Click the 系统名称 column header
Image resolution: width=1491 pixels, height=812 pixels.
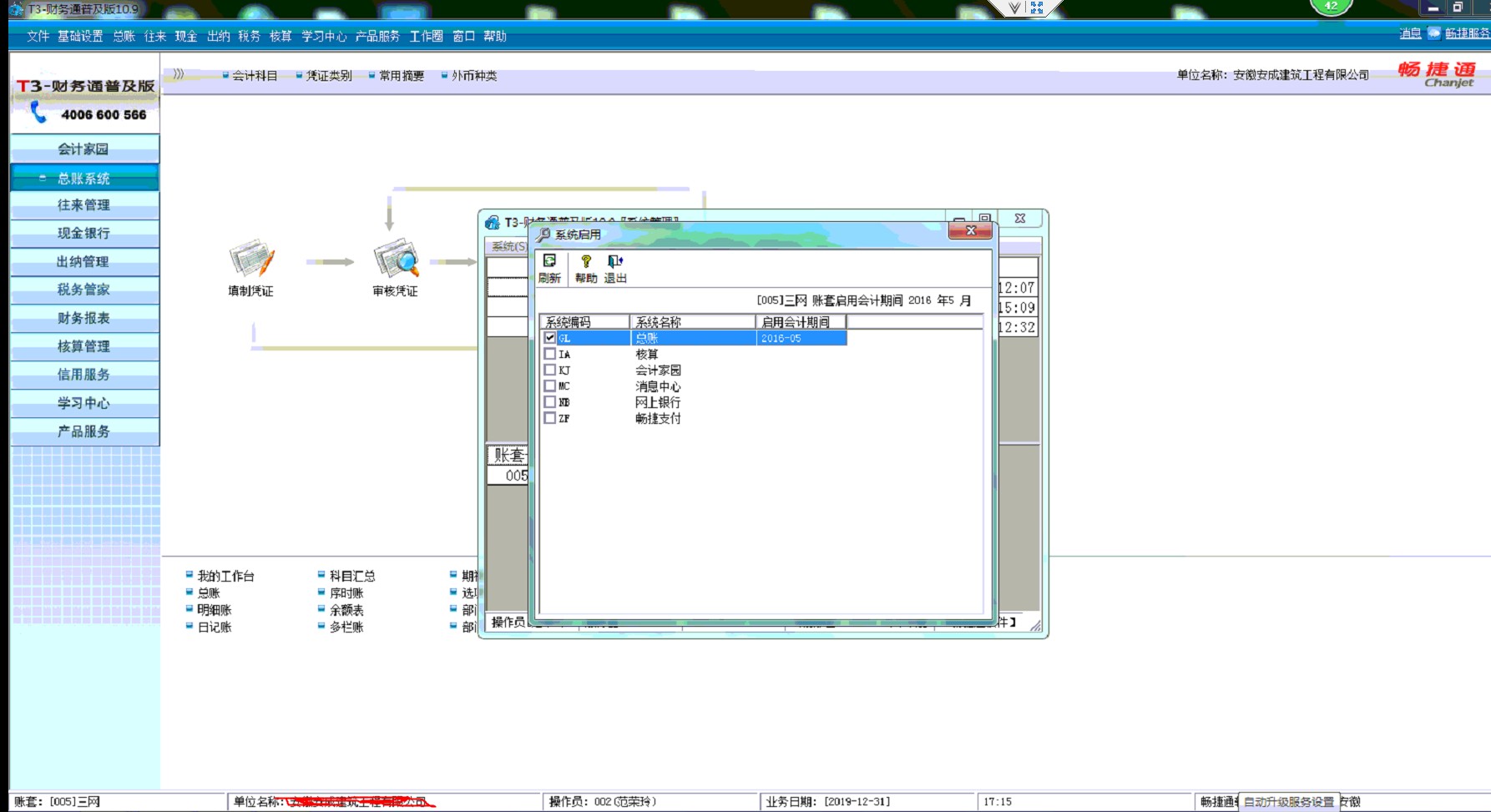click(693, 321)
